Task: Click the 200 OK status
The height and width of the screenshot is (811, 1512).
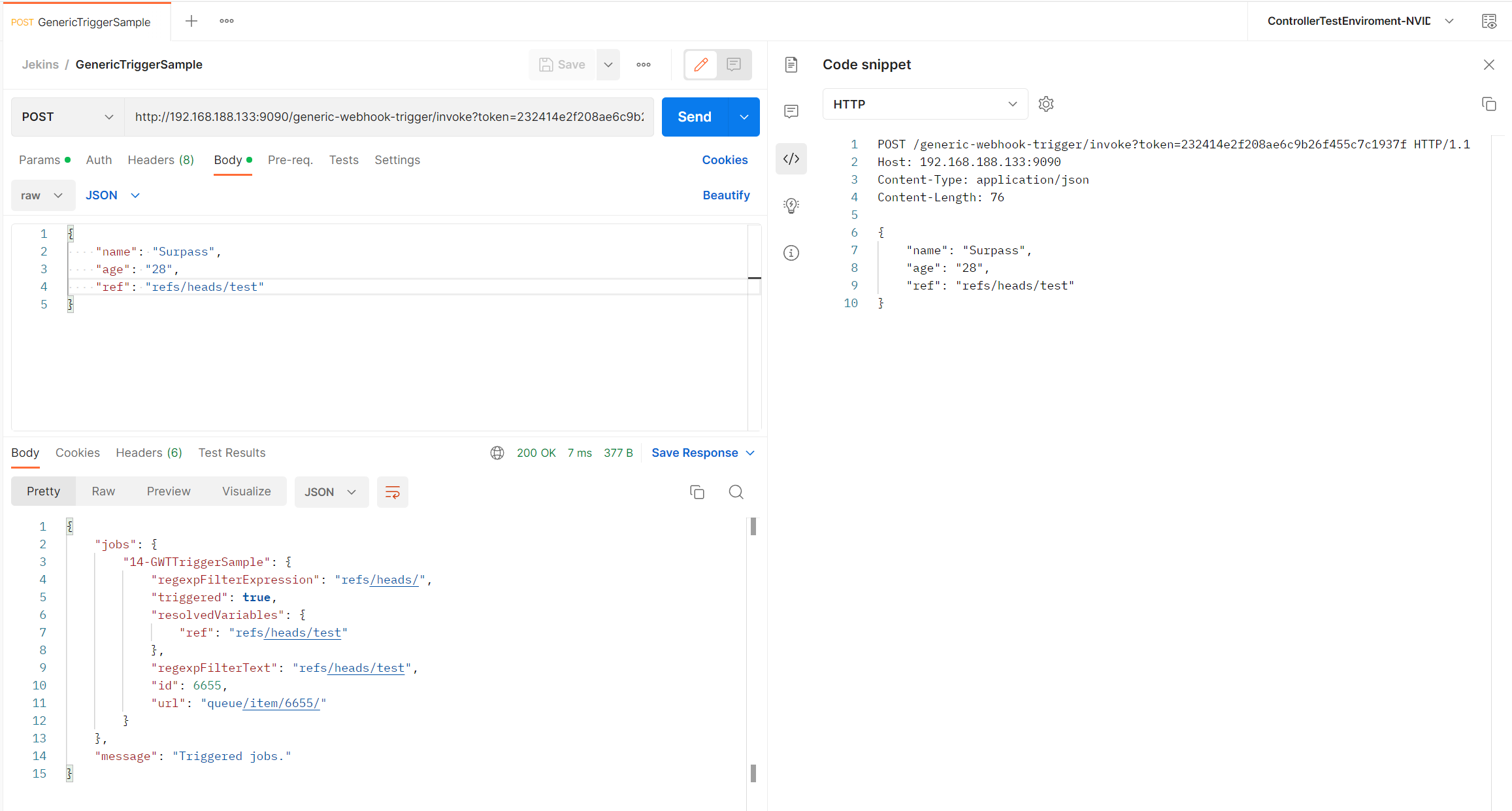Action: [536, 453]
